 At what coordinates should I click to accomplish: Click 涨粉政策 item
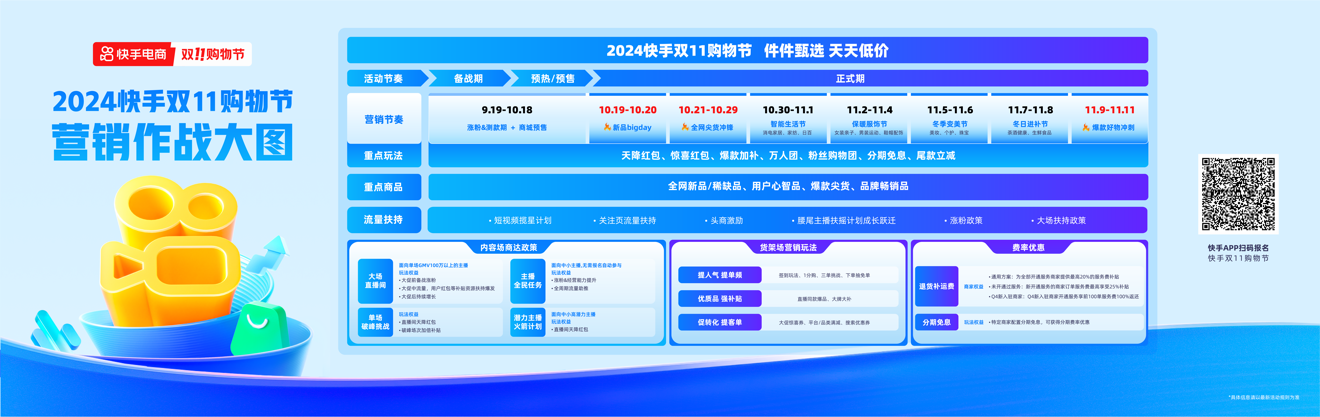(963, 220)
